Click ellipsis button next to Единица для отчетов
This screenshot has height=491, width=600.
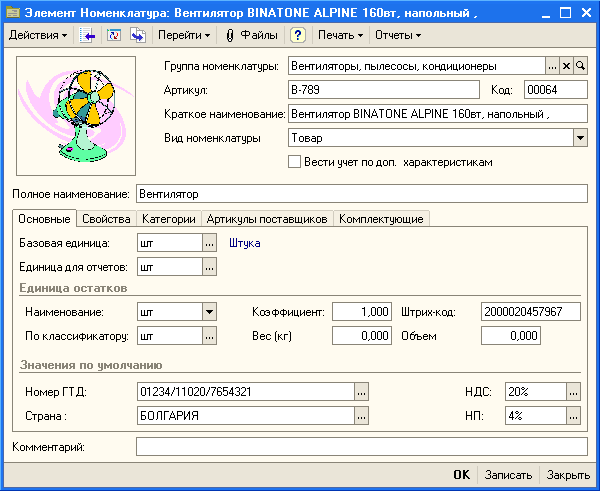[209, 267]
